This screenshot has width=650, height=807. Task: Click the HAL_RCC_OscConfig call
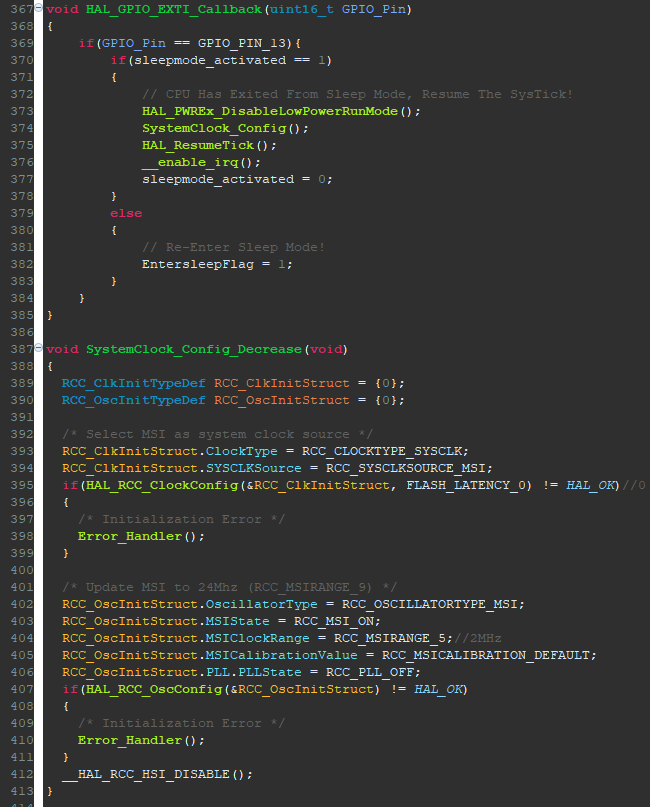point(154,689)
